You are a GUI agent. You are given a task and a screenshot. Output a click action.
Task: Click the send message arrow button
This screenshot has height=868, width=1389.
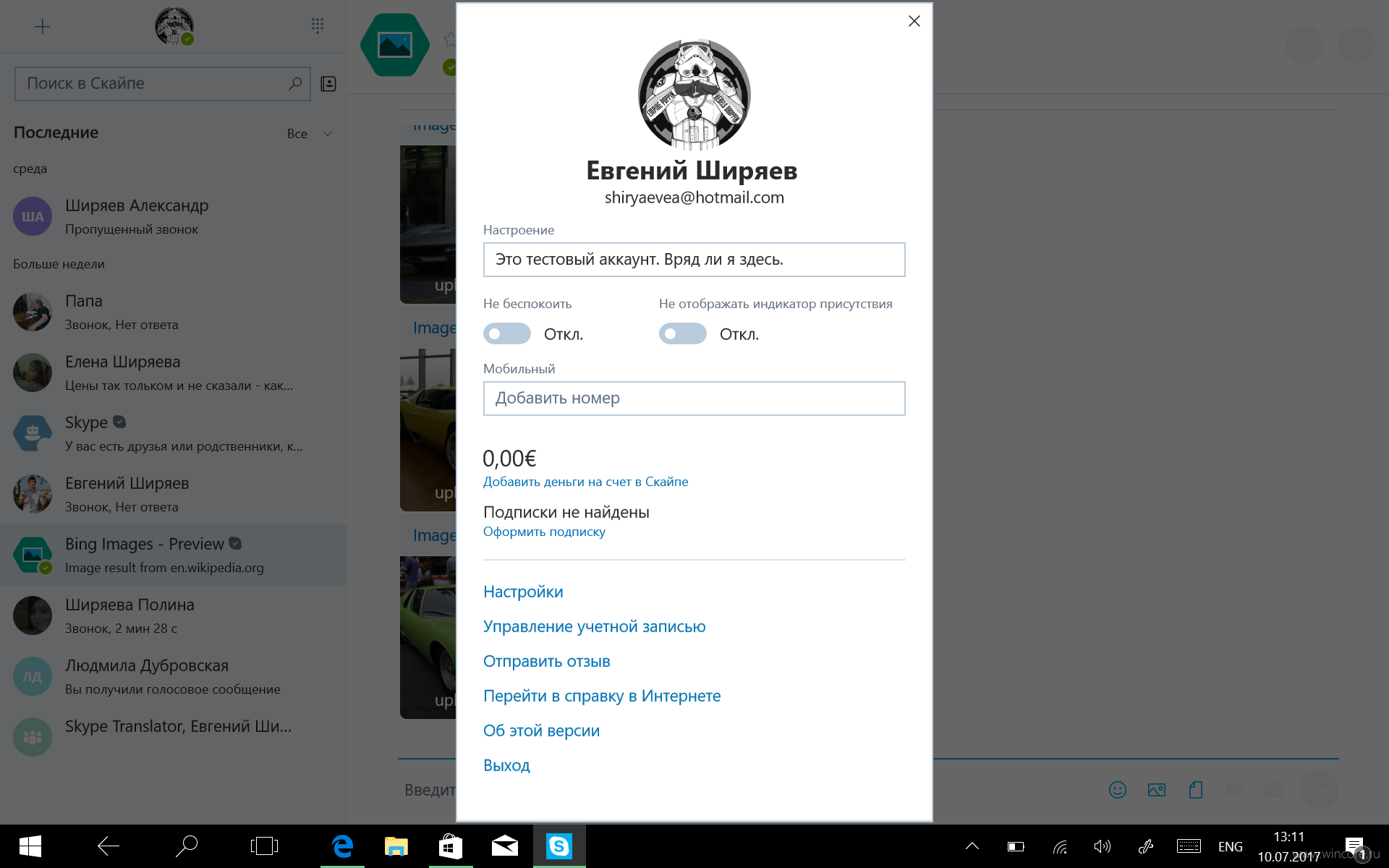coord(1319,790)
